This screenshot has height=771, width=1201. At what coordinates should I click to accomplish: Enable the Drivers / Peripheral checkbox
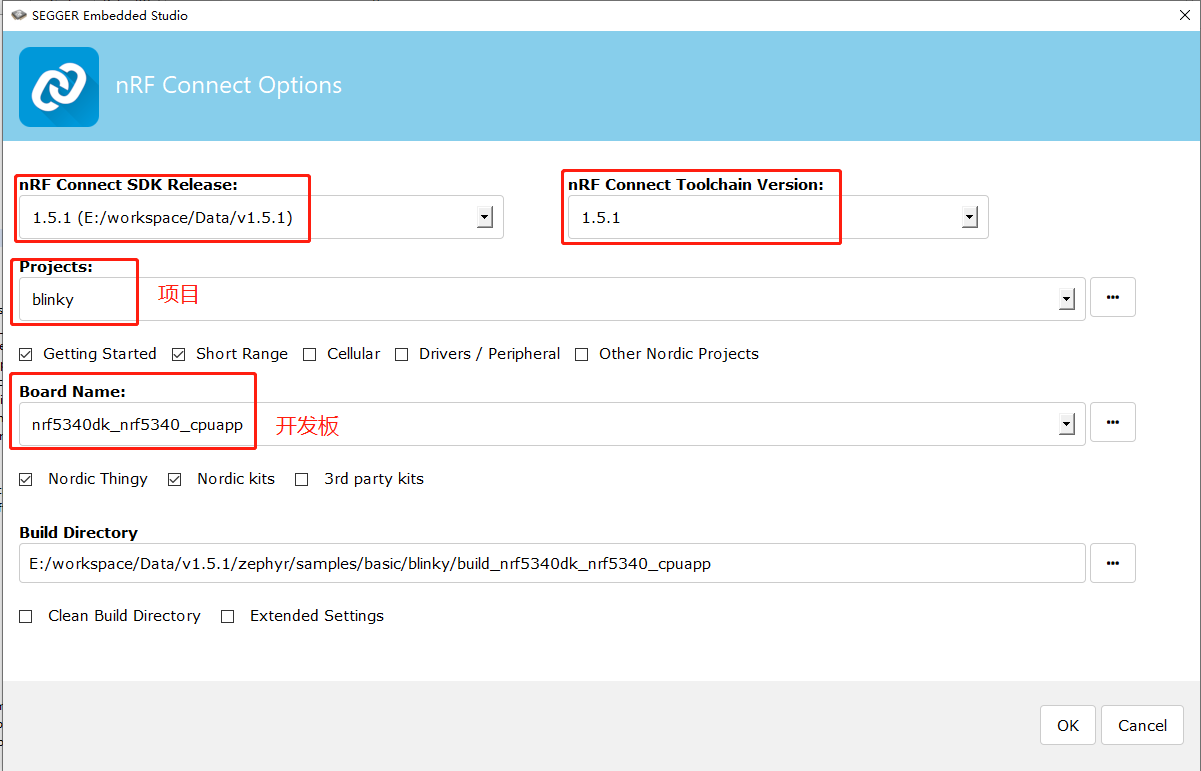point(401,354)
